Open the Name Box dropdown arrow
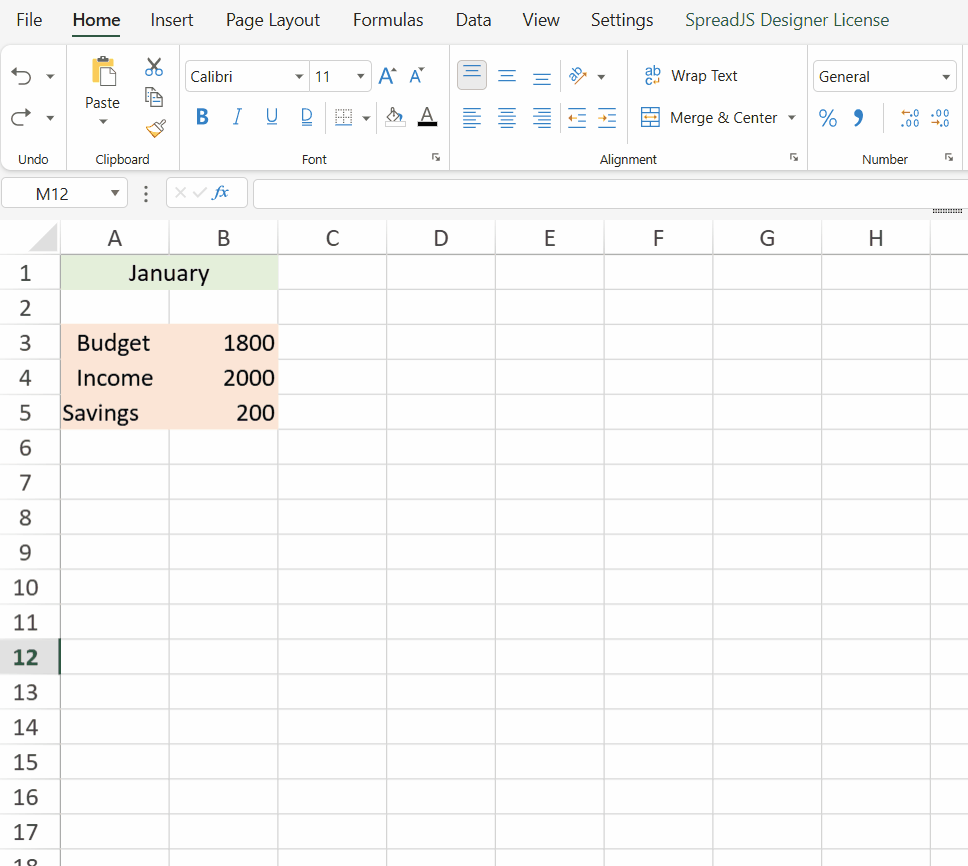The image size is (968, 866). pos(115,193)
